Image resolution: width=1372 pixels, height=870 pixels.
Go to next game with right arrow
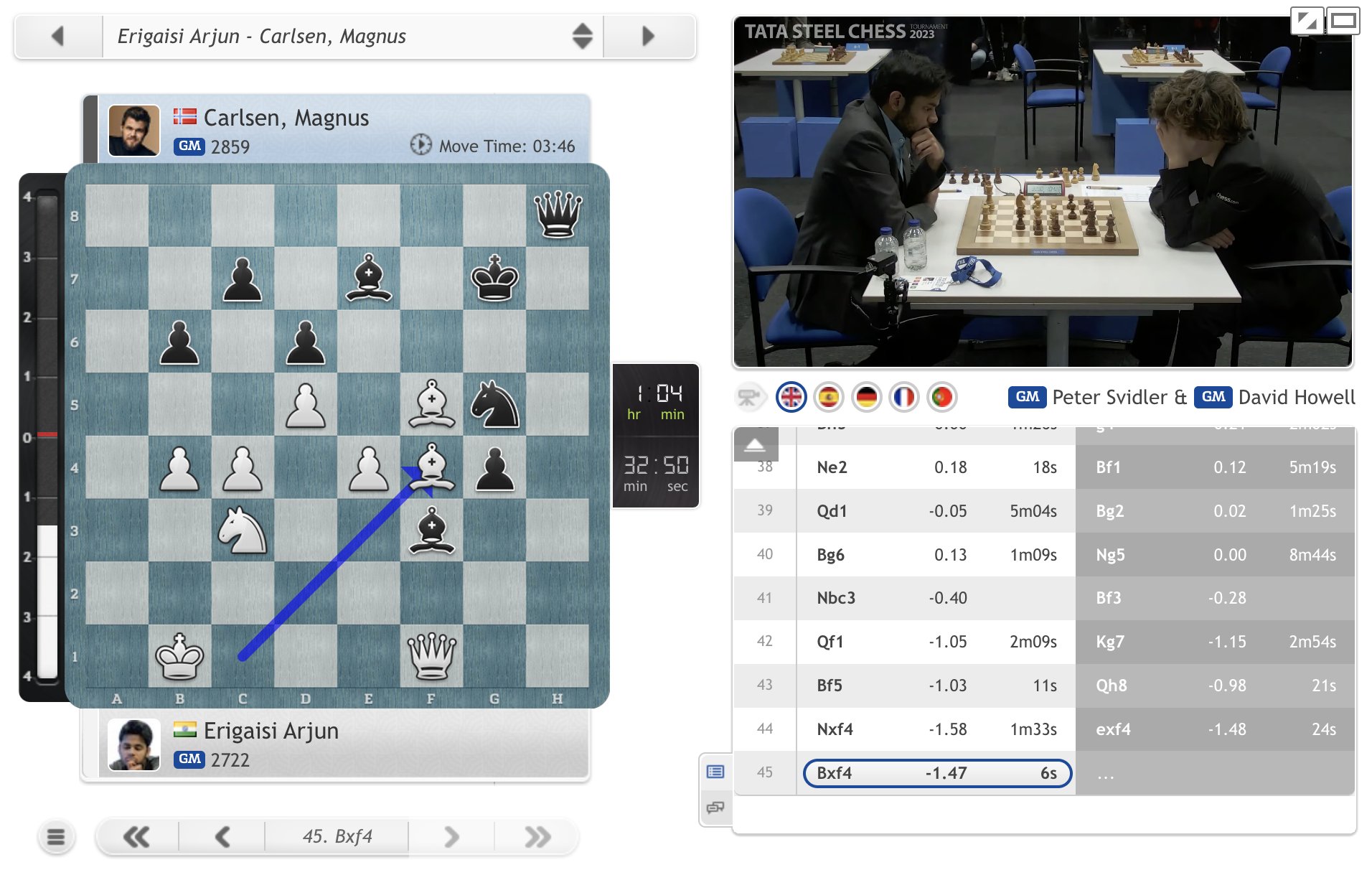pos(648,36)
